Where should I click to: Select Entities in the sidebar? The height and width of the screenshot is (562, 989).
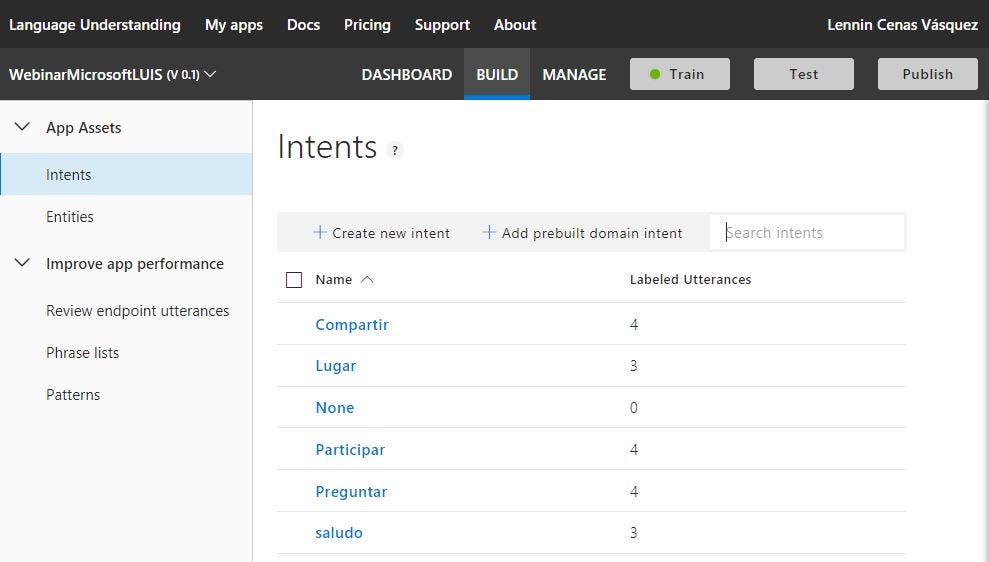point(69,216)
